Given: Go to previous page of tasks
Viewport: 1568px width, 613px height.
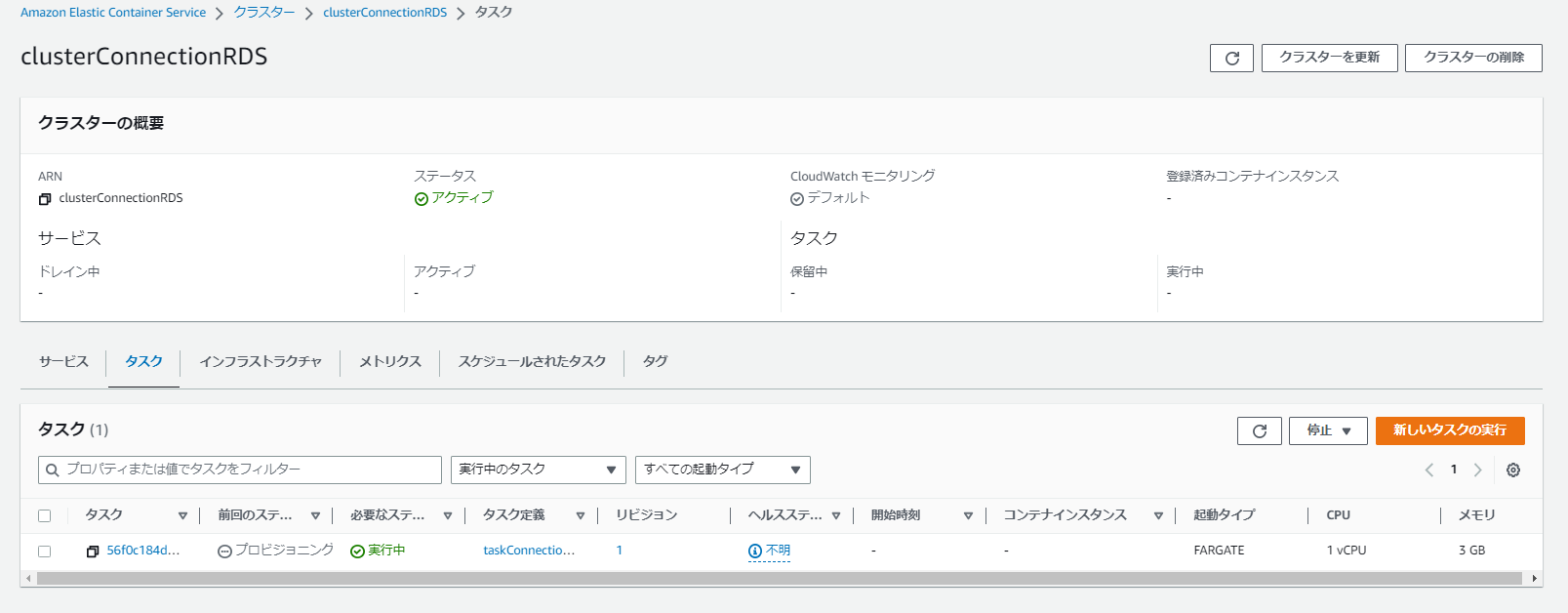Looking at the screenshot, I should [1429, 470].
